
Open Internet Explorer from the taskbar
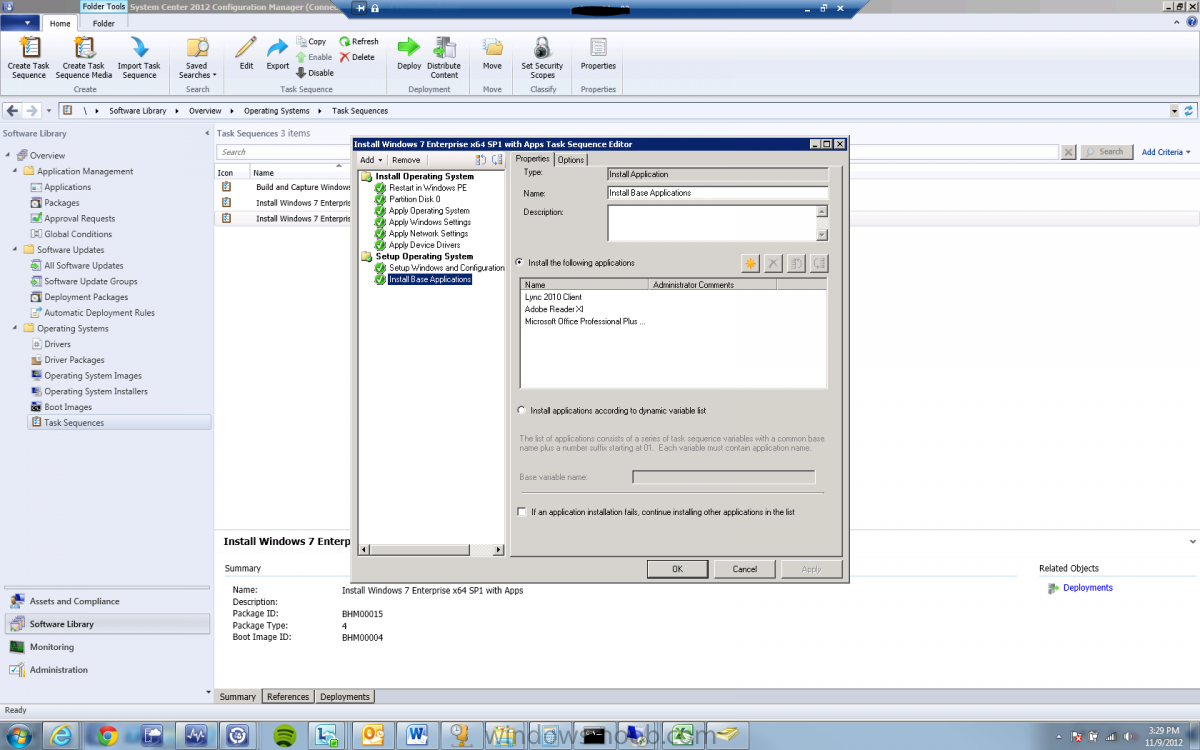pyautogui.click(x=62, y=736)
